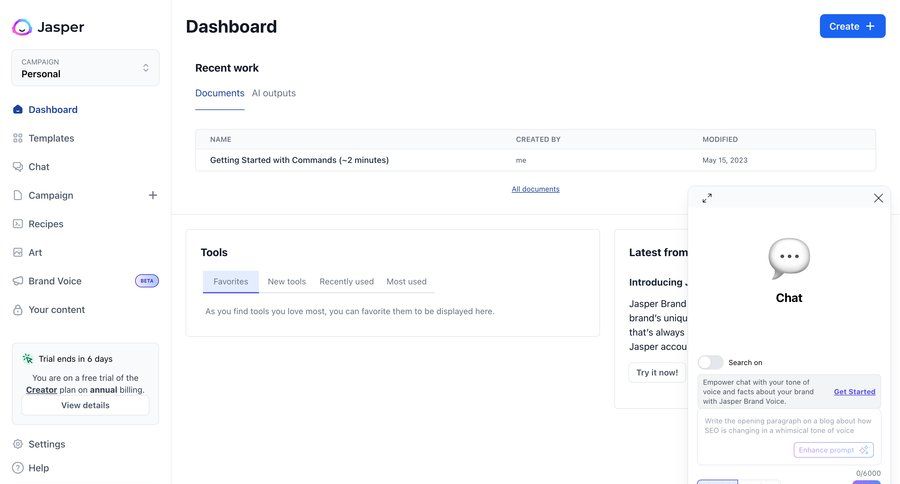Image resolution: width=900 pixels, height=484 pixels.
Task: Click the blue Create button
Action: tap(852, 26)
